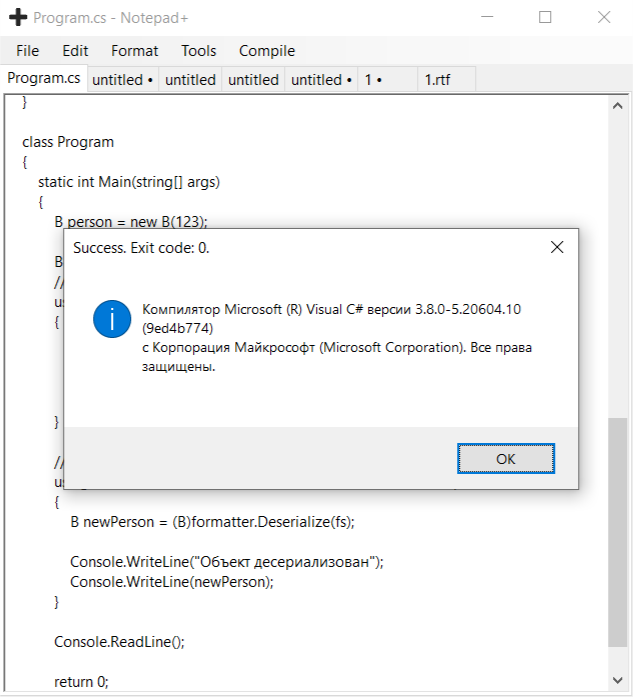Minimize the Notepad+ window
Image resolution: width=633 pixels, height=697 pixels.
[x=487, y=18]
